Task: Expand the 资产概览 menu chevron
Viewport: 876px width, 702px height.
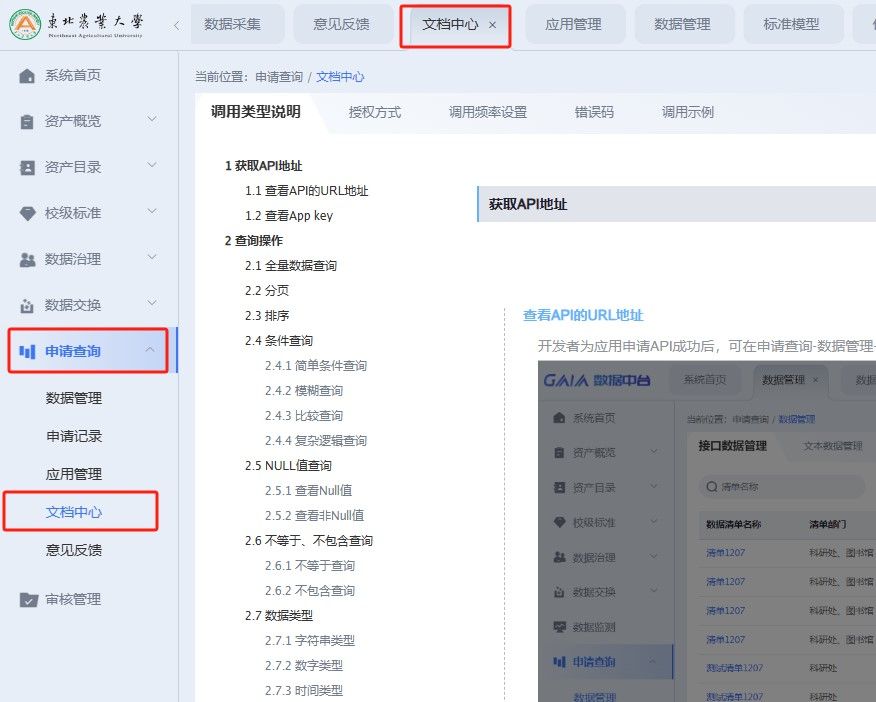Action: (x=152, y=121)
